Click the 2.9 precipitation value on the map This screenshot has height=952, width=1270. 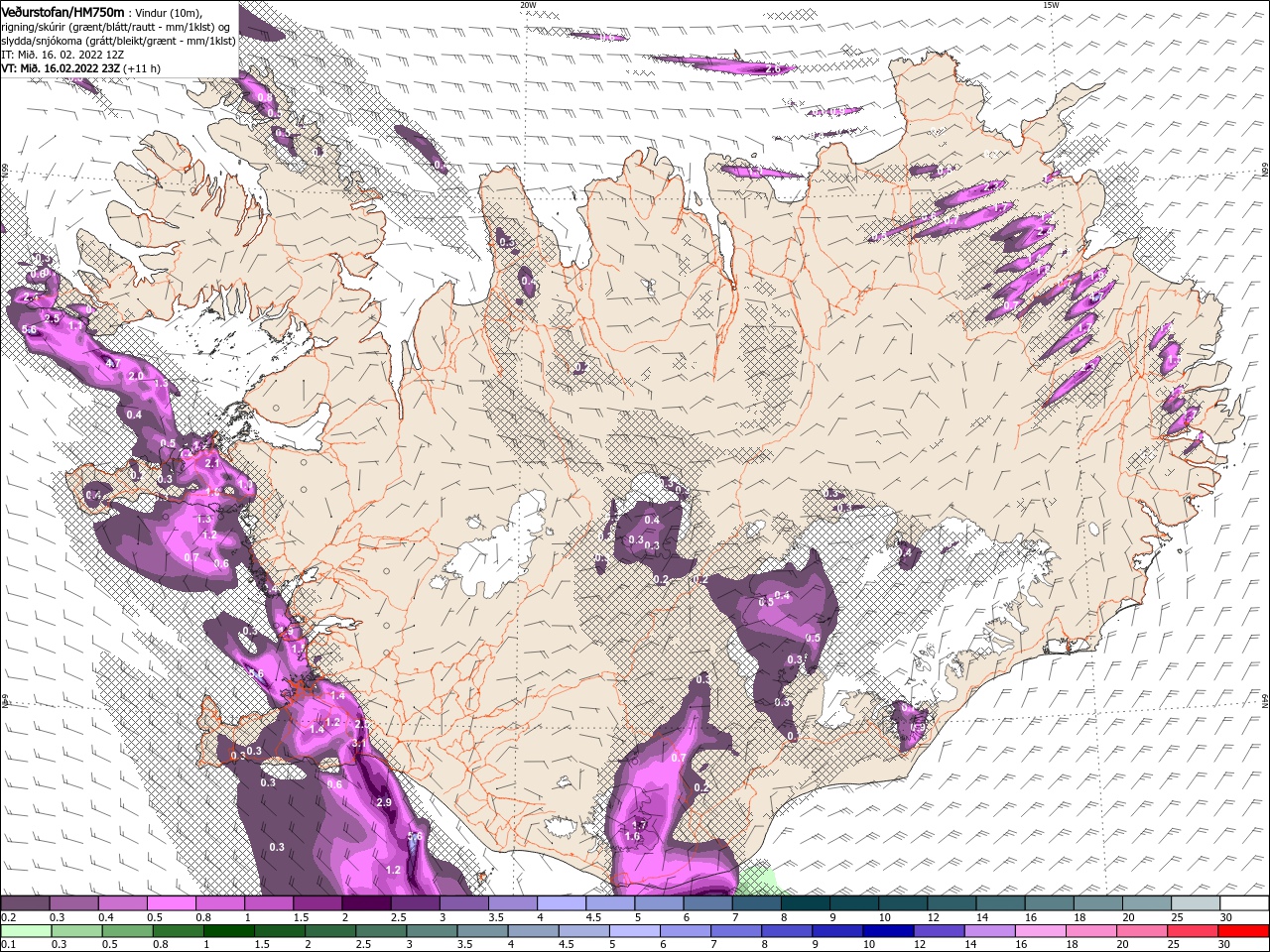385,801
